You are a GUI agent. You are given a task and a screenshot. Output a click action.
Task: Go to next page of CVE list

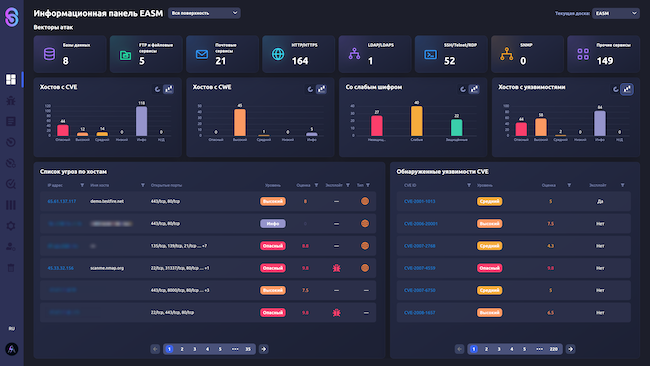point(570,349)
